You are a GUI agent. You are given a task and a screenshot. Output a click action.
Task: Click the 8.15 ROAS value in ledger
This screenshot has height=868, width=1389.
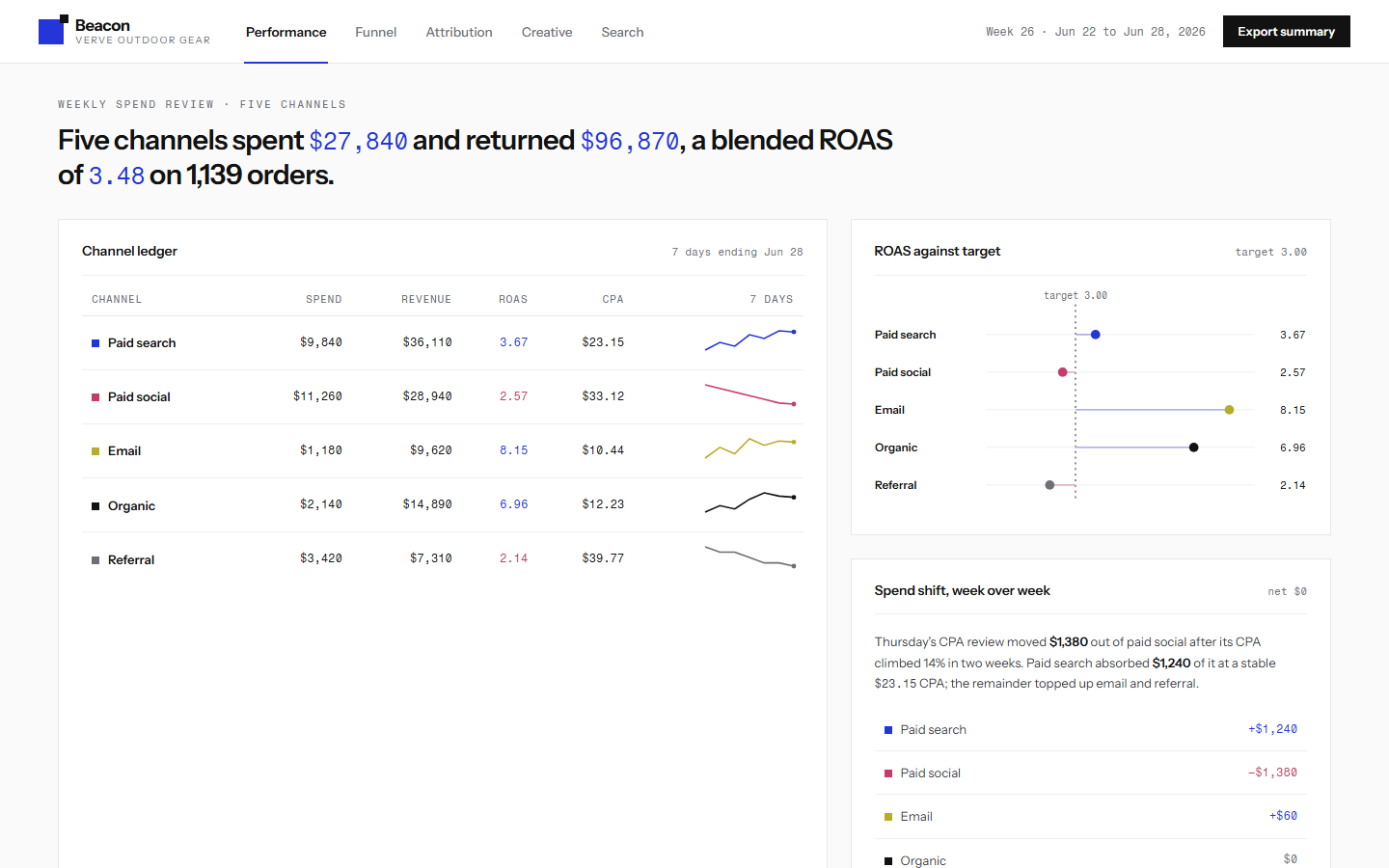[514, 450]
